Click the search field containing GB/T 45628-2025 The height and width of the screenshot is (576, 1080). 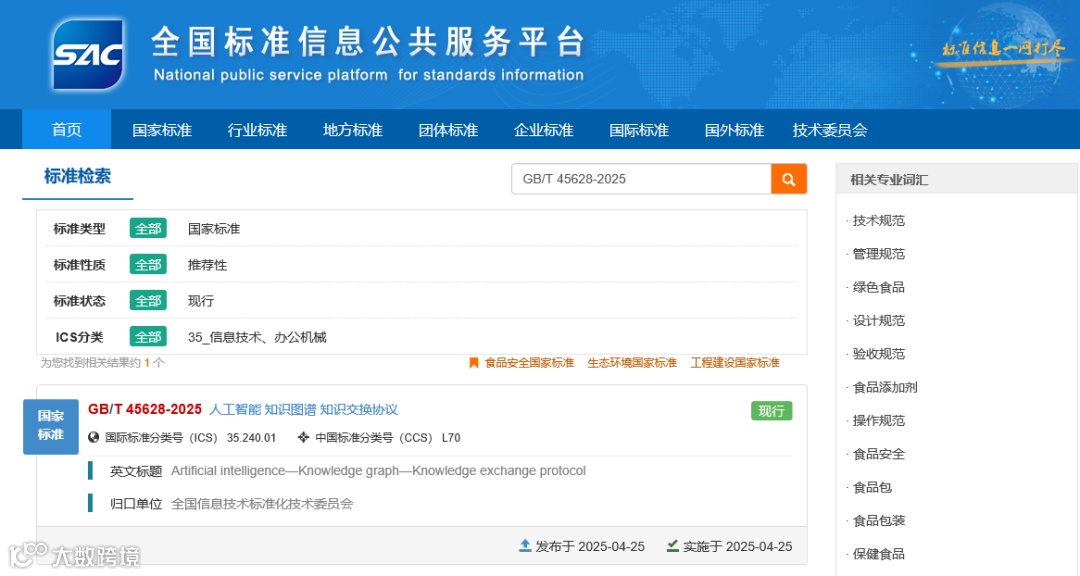(x=641, y=179)
